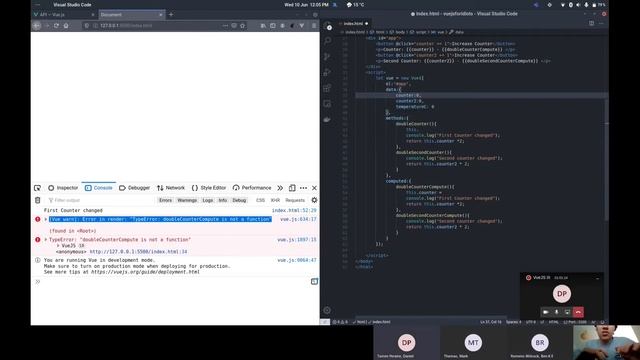This screenshot has width=640, height=360.
Task: Reload the page in the browser
Action: [56, 25]
